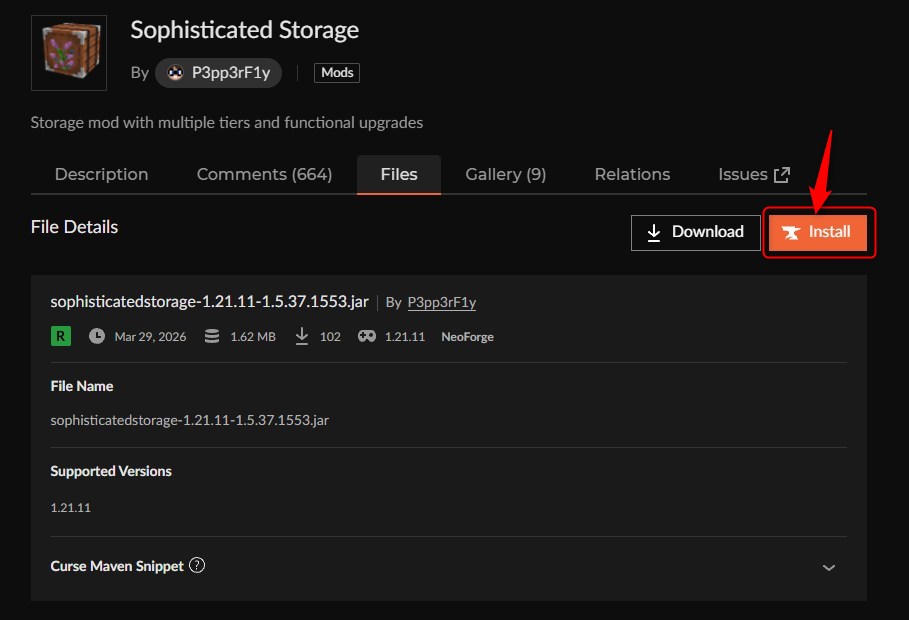This screenshot has height=620, width=909.
Task: Click the NeoForge loader label
Action: pyautogui.click(x=466, y=336)
